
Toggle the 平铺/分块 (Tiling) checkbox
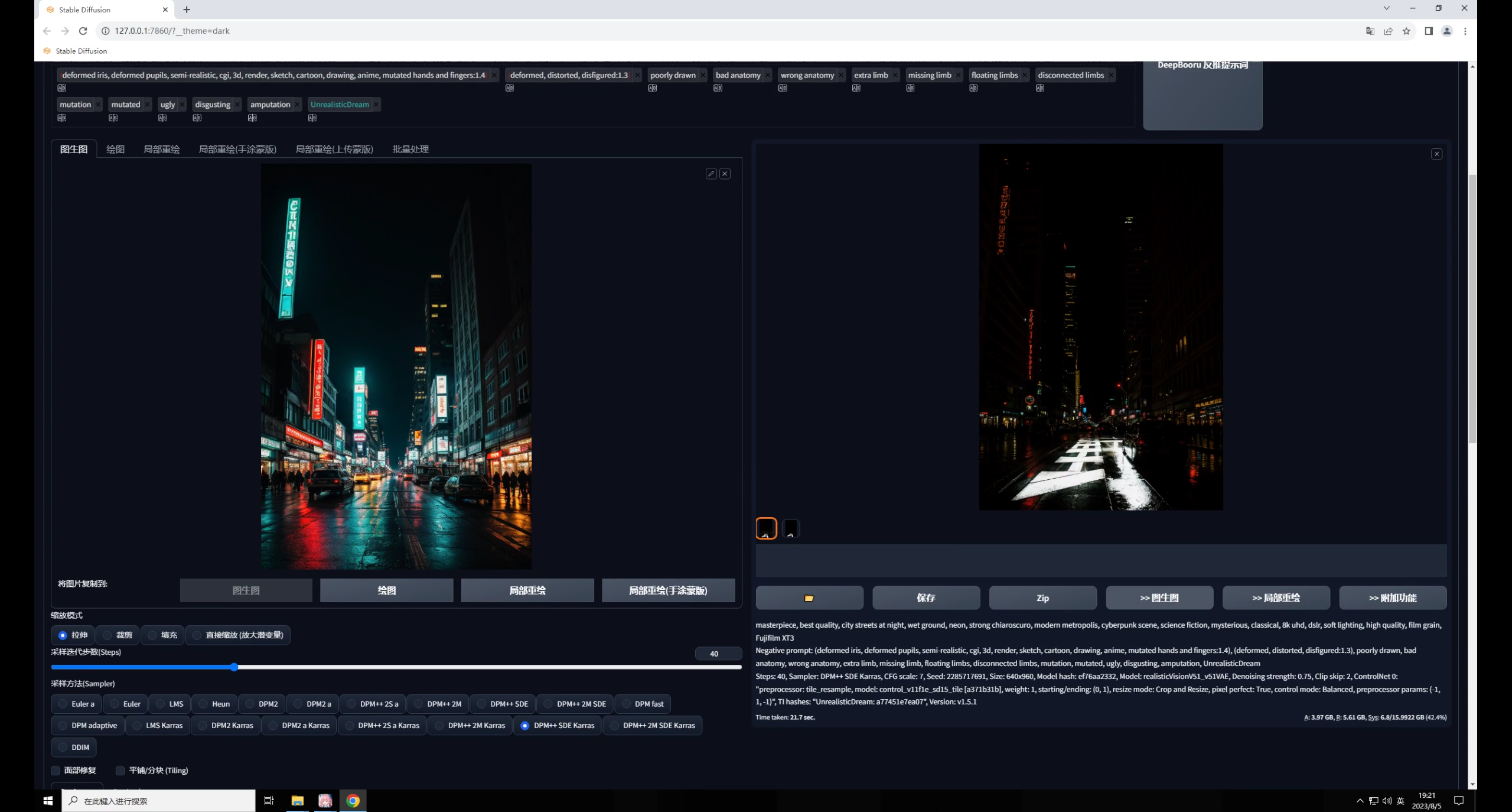click(120, 770)
